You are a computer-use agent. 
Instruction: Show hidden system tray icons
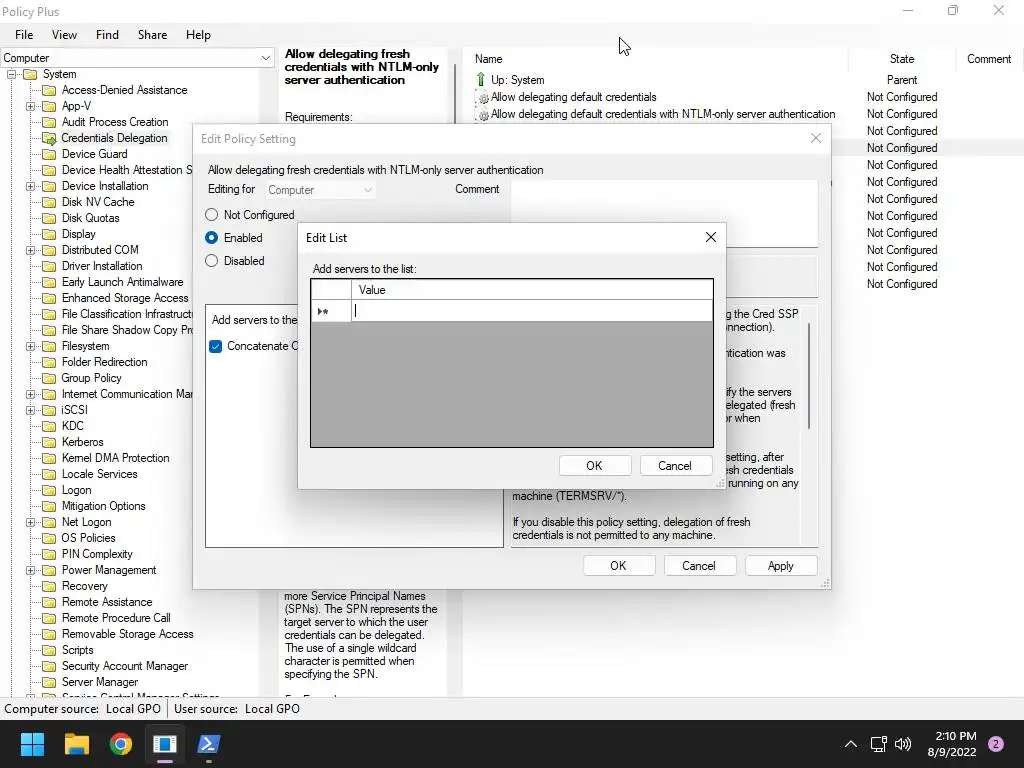click(850, 744)
